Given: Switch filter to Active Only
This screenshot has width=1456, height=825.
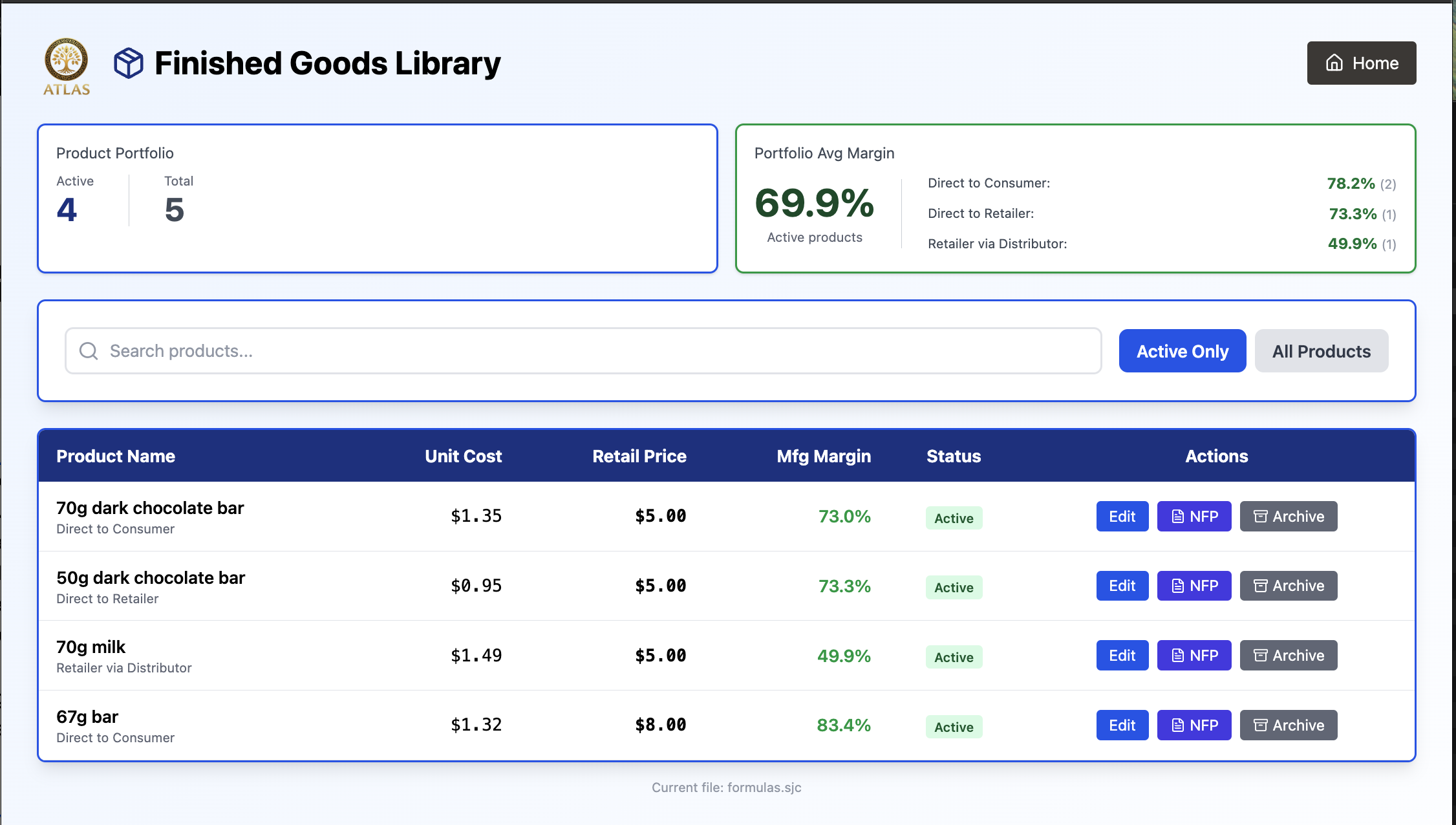Looking at the screenshot, I should coord(1182,351).
